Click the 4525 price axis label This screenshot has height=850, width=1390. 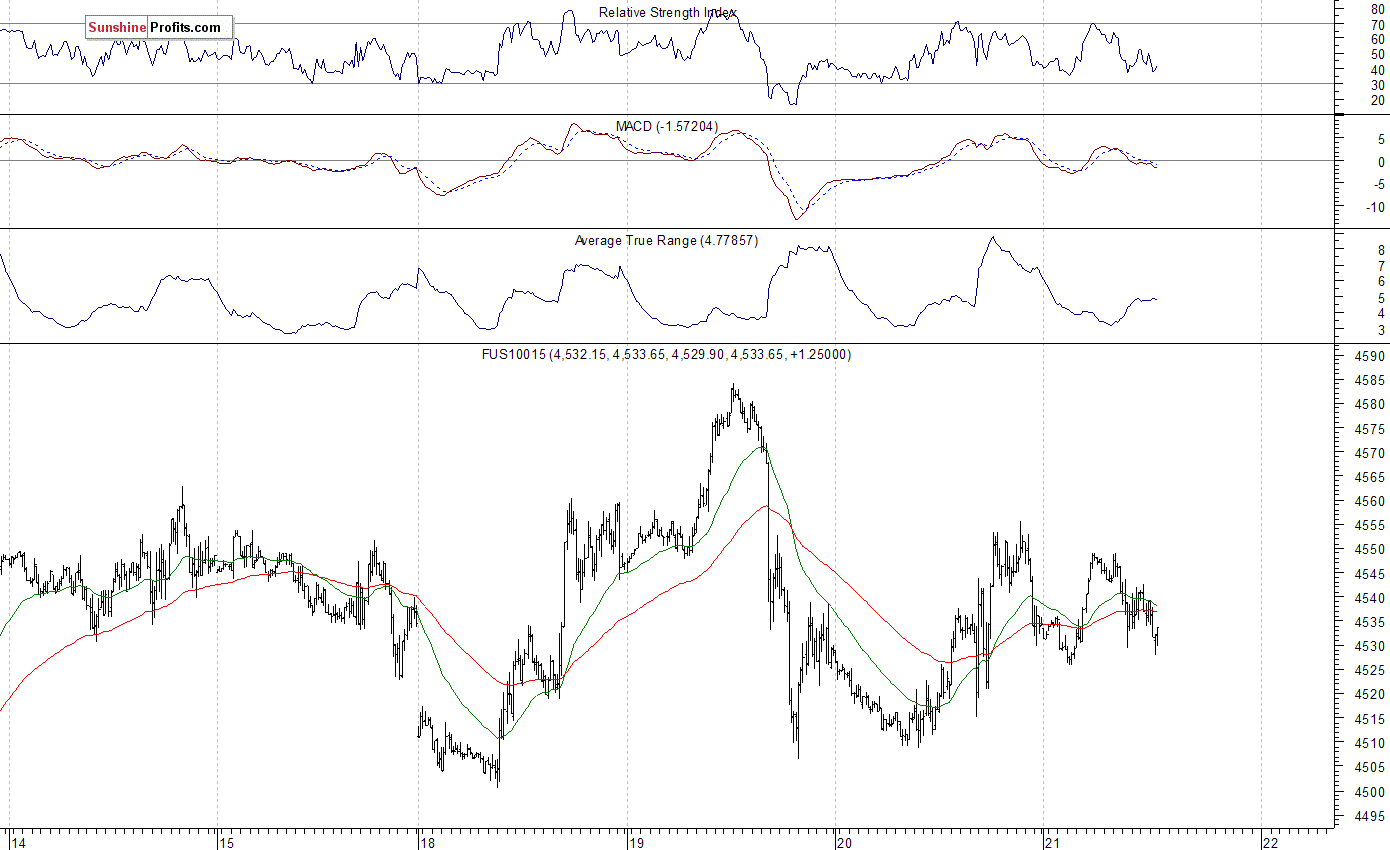coord(1371,670)
